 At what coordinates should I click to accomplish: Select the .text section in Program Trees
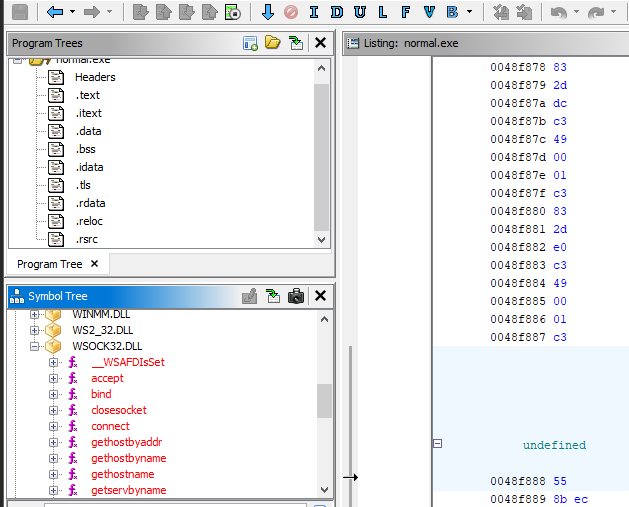point(88,95)
